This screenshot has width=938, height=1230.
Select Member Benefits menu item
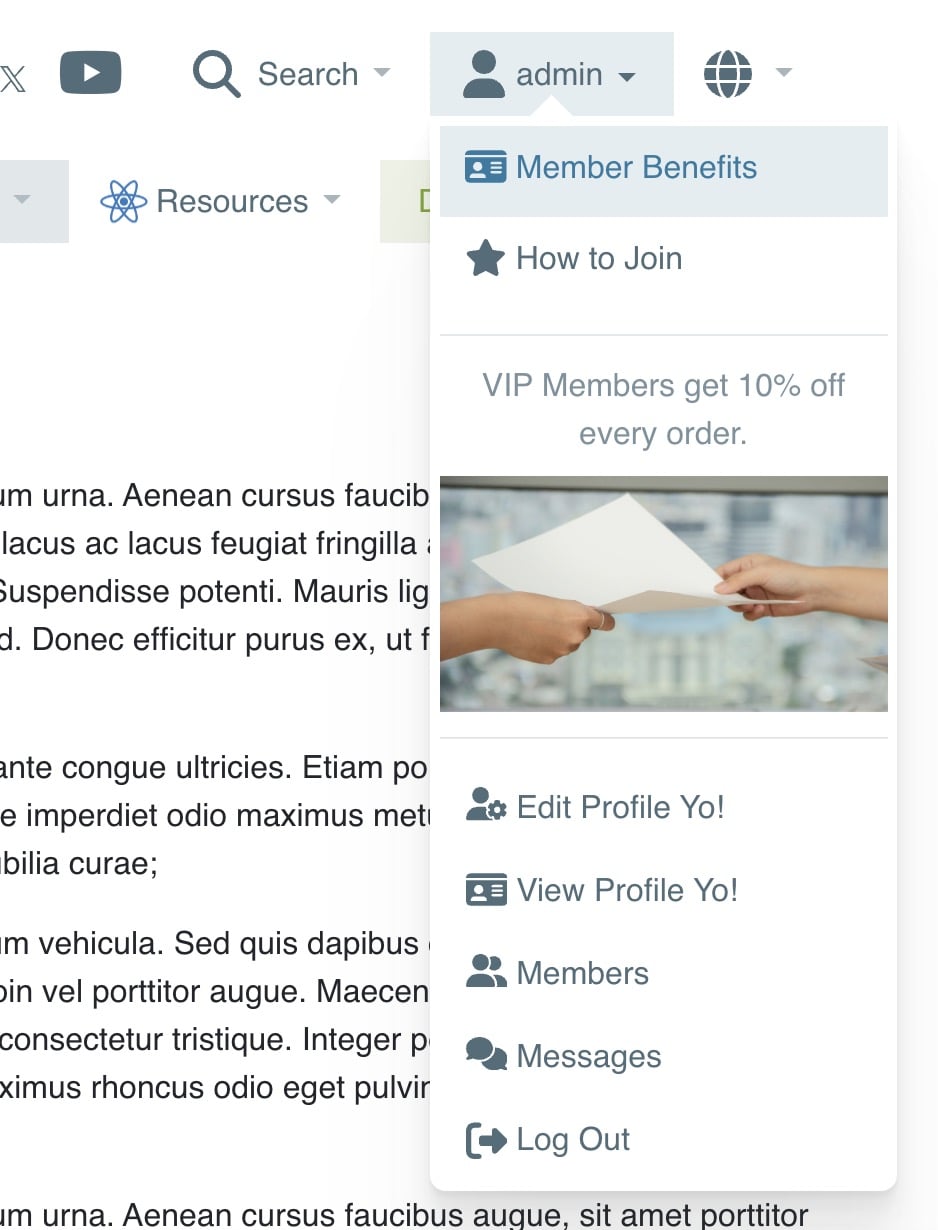636,167
